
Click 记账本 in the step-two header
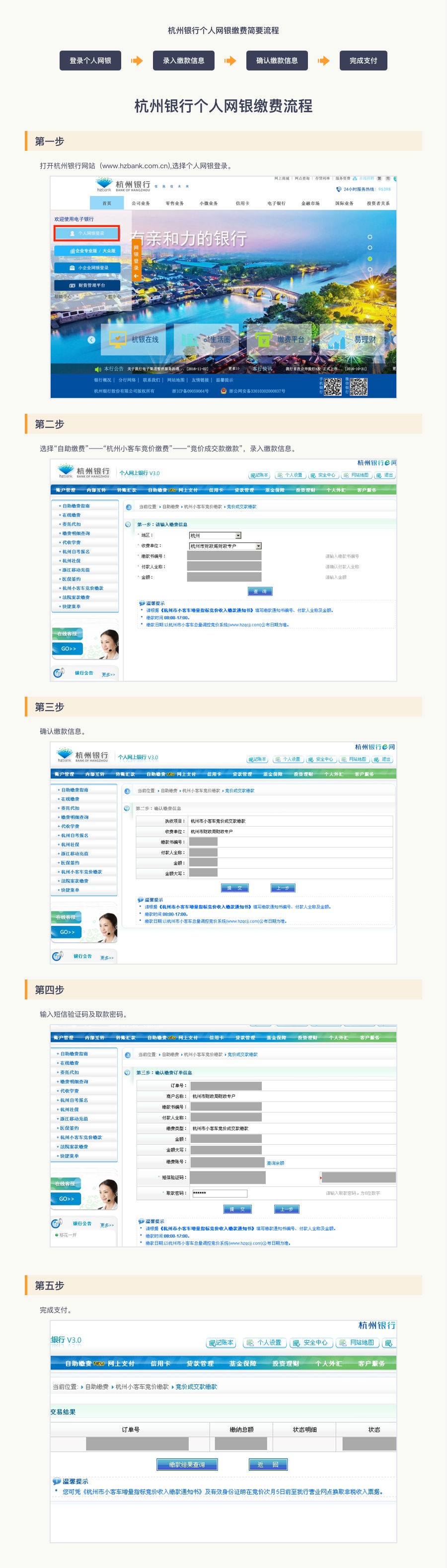259,475
